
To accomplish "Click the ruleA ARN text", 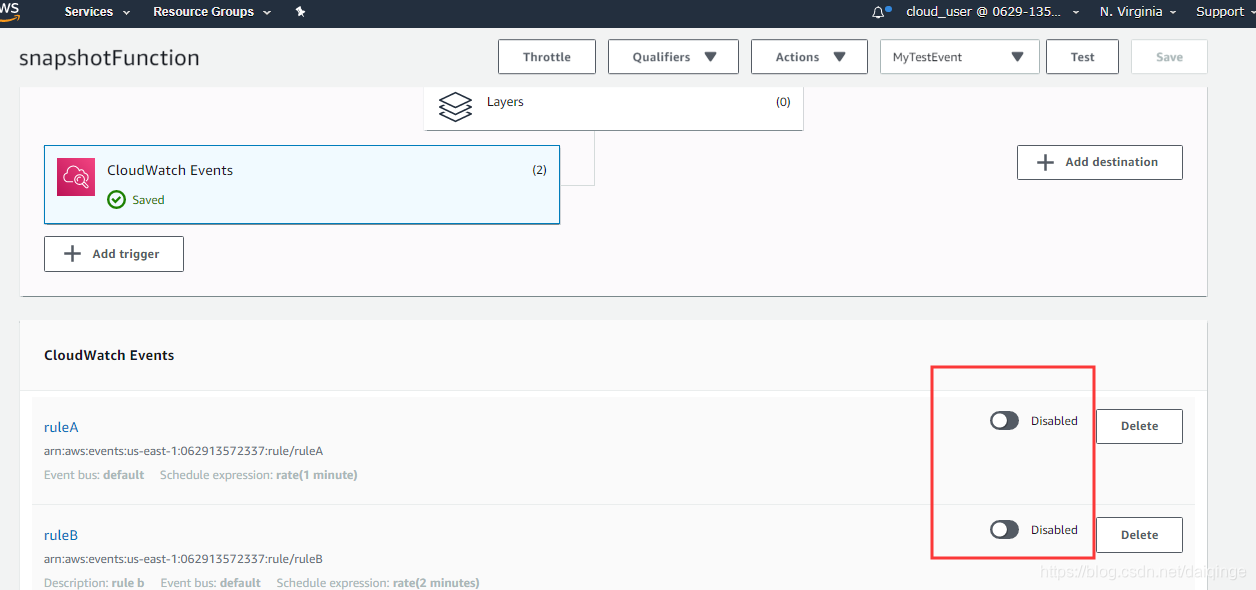I will (183, 451).
